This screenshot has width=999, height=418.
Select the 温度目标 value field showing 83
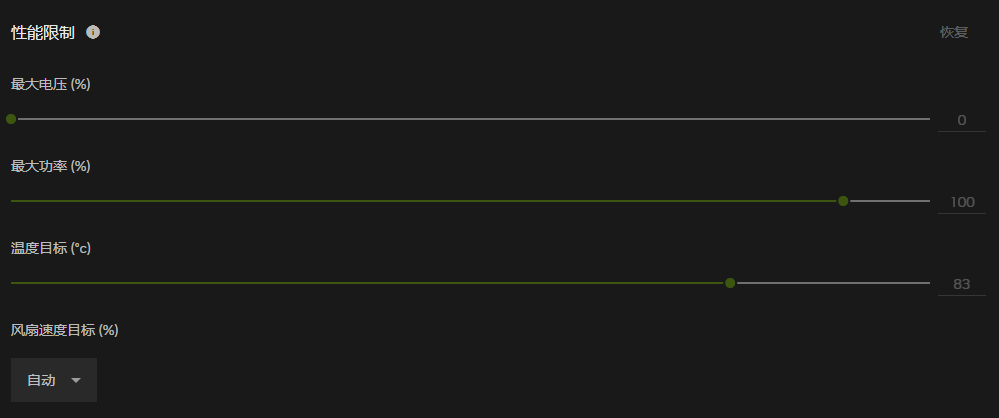pyautogui.click(x=961, y=284)
